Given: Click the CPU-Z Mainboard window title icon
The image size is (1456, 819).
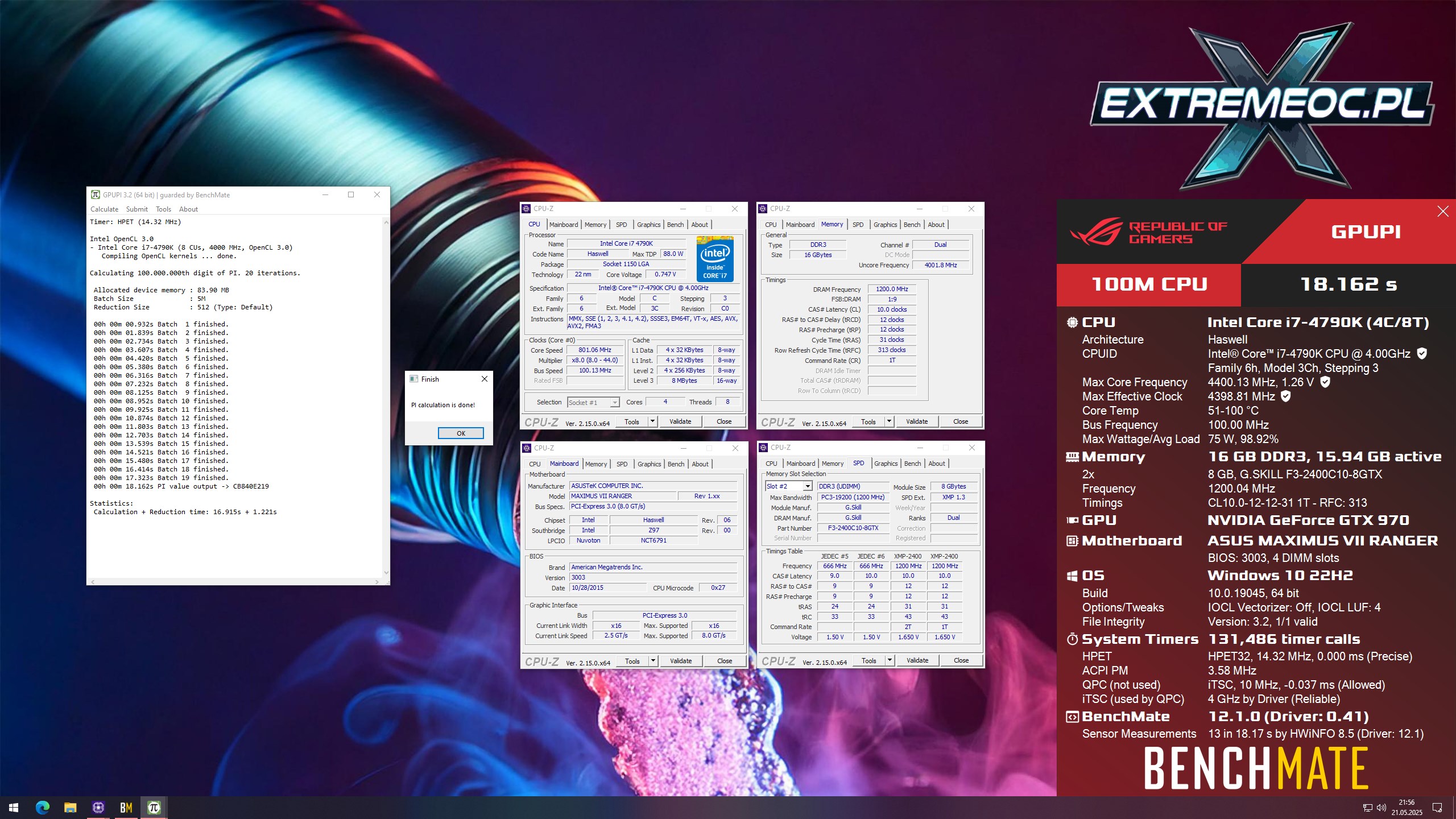Looking at the screenshot, I should click(x=527, y=448).
